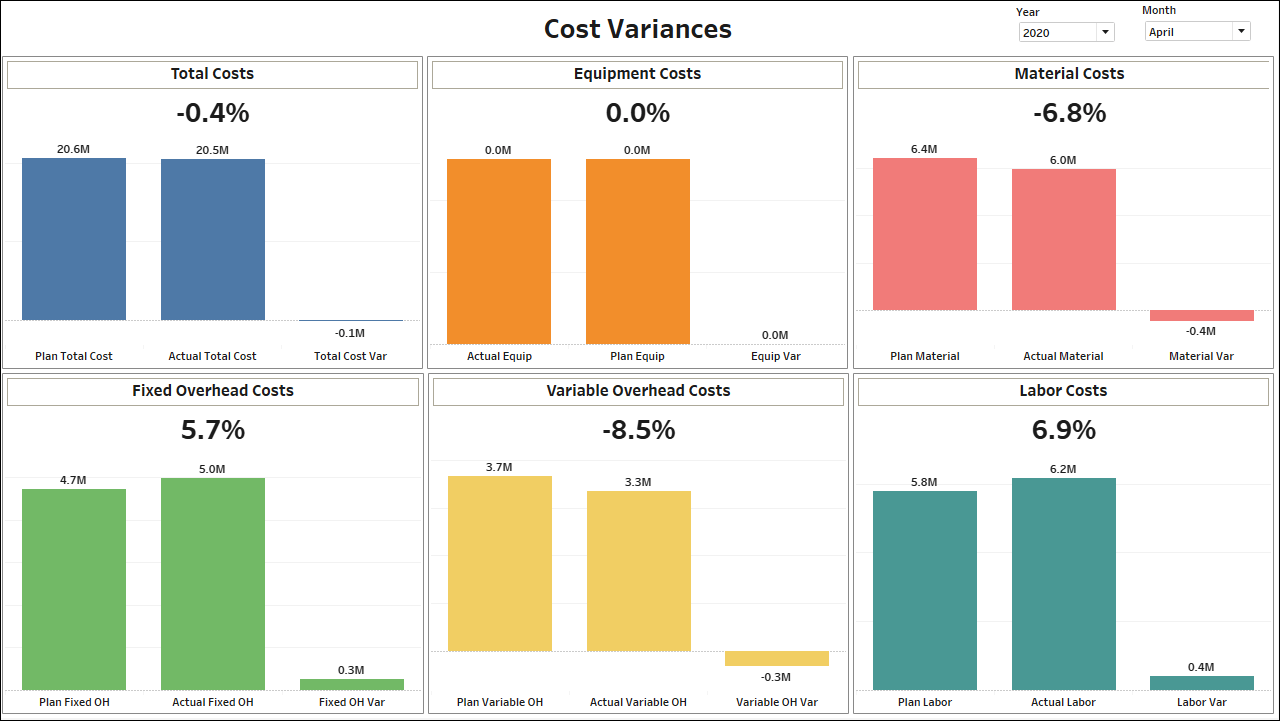Click the Labor Var bar

tap(1201, 683)
